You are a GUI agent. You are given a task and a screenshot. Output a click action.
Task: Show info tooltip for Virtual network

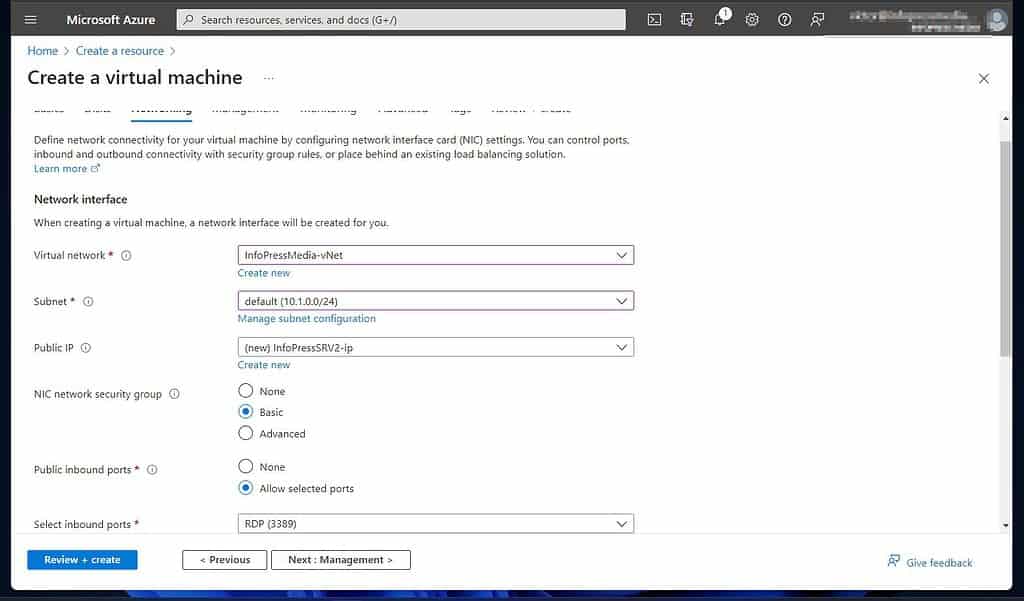tap(126, 255)
